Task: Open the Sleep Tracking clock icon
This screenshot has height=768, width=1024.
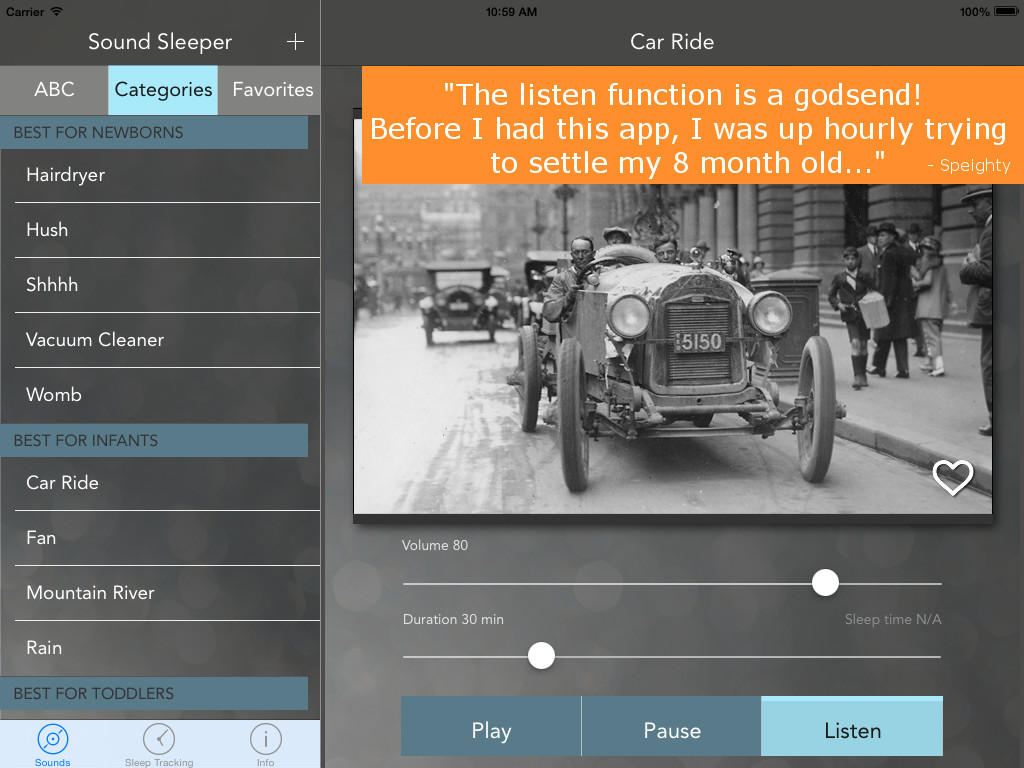Action: (x=159, y=739)
